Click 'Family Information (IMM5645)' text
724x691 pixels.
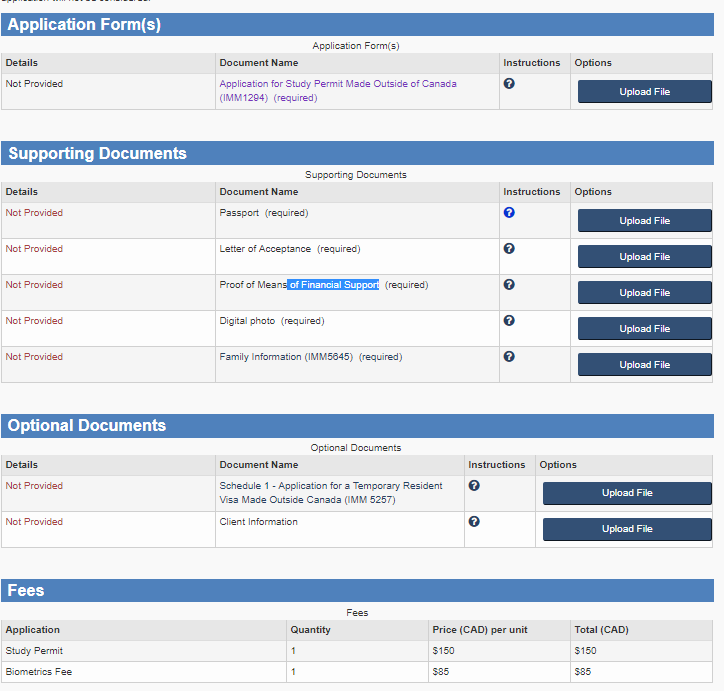286,357
